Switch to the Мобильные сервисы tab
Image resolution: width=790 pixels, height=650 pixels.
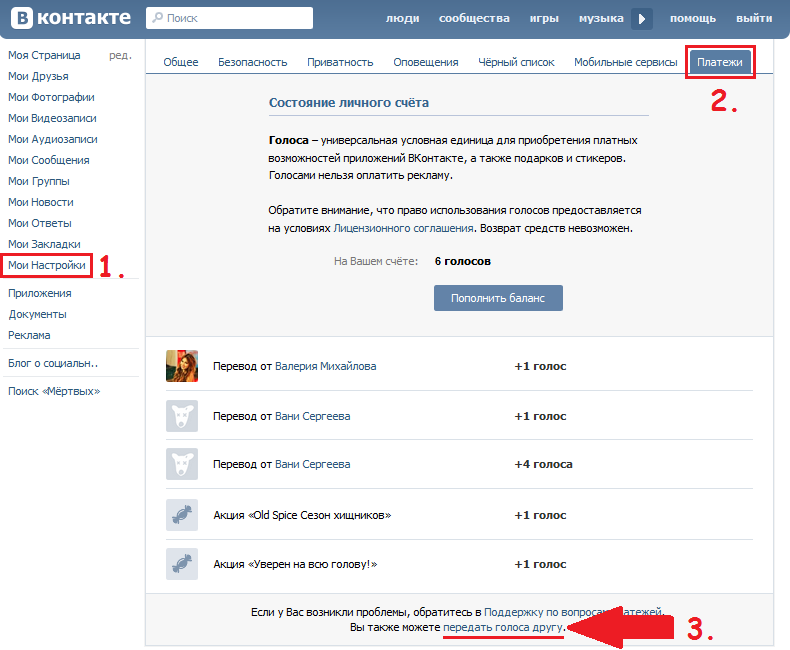click(x=625, y=62)
